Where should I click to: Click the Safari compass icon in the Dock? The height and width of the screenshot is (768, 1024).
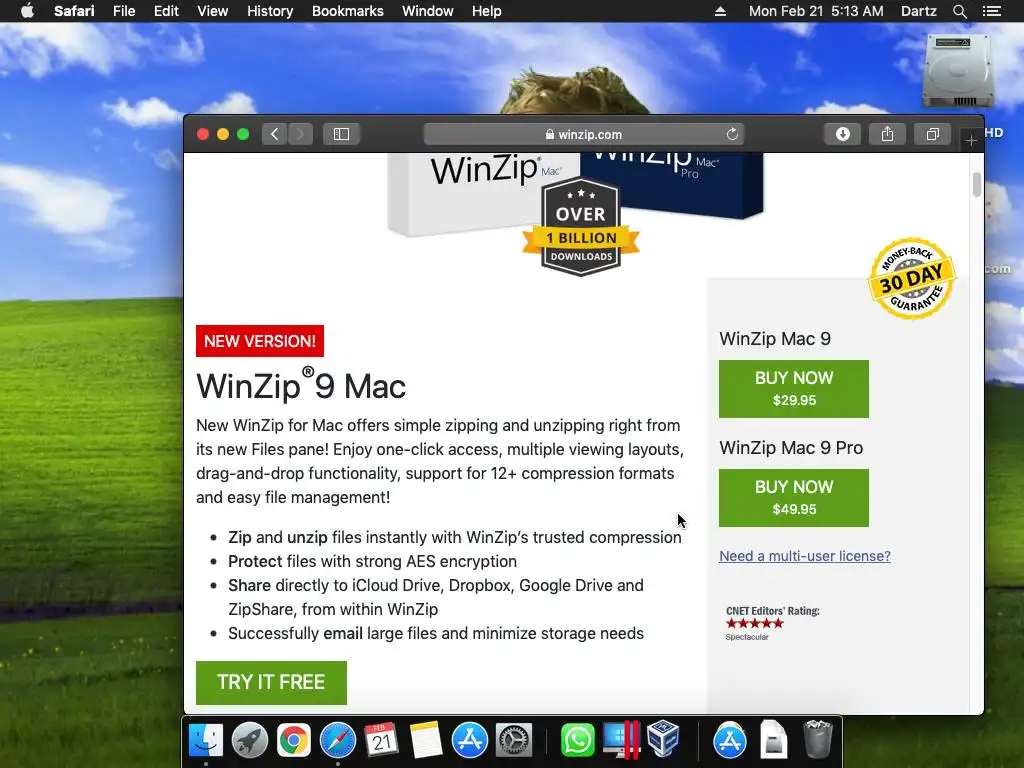coord(338,741)
